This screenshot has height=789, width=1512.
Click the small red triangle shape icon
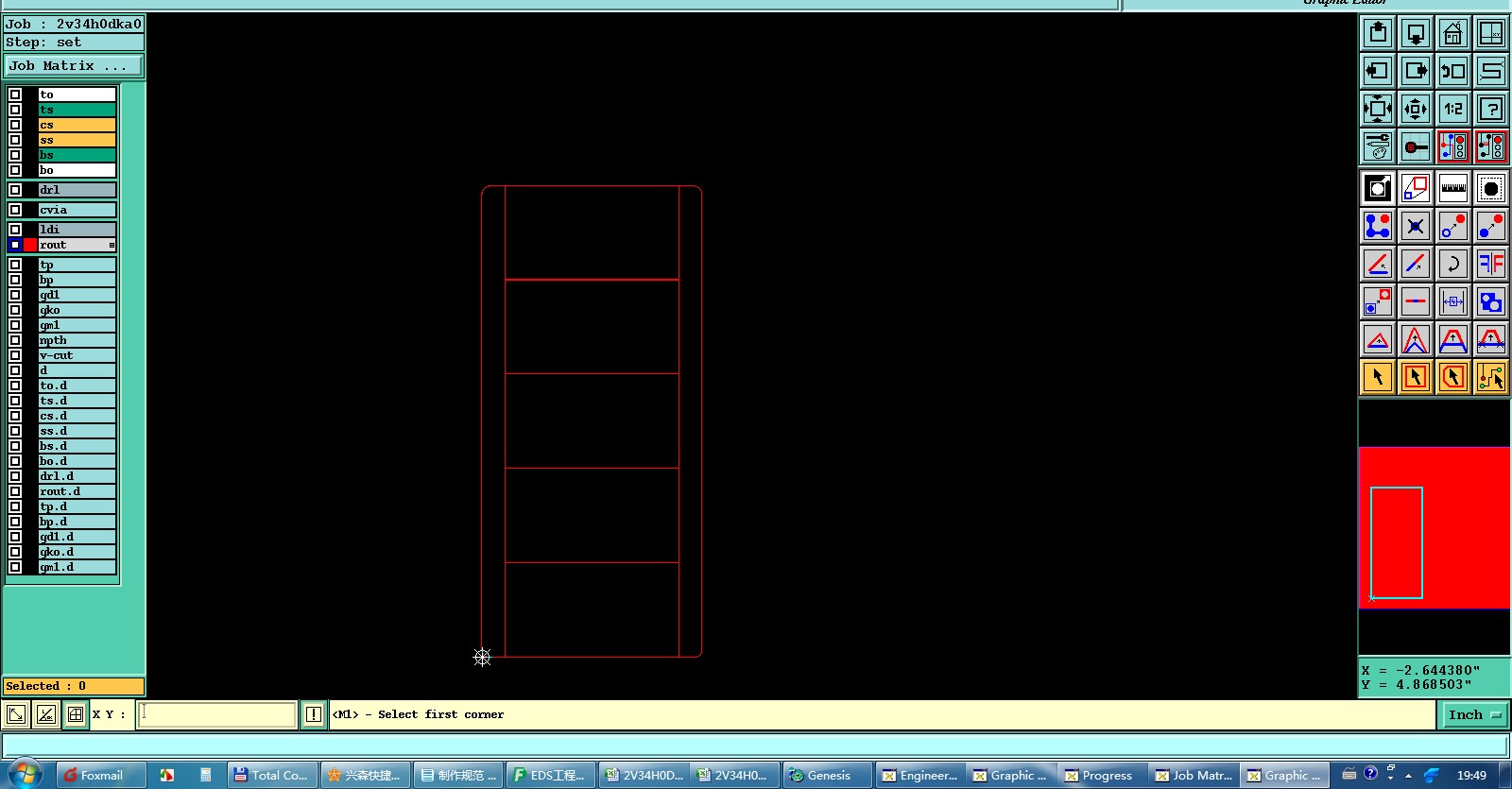tap(1378, 339)
